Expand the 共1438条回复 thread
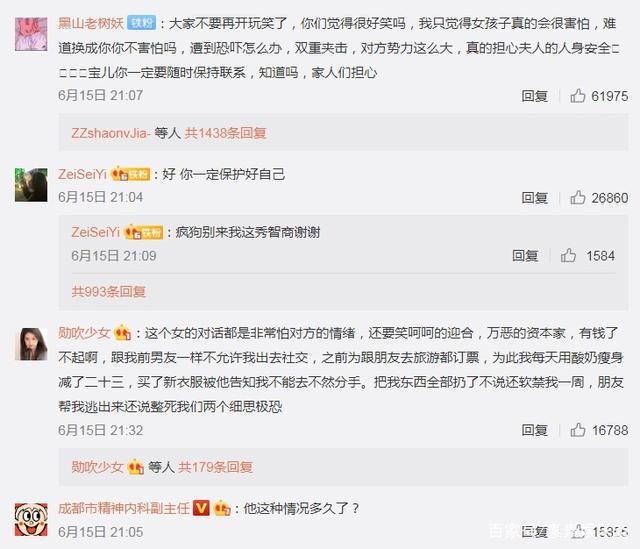Screen dimensions: 640x549 225,133
